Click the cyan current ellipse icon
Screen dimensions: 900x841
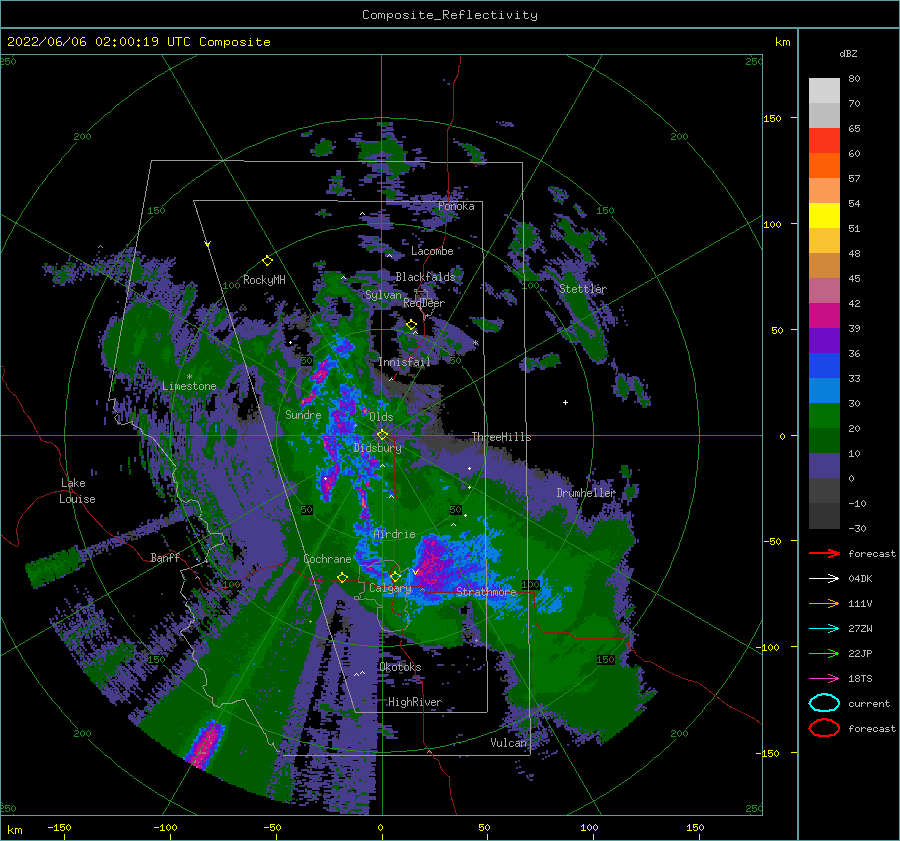(x=824, y=703)
